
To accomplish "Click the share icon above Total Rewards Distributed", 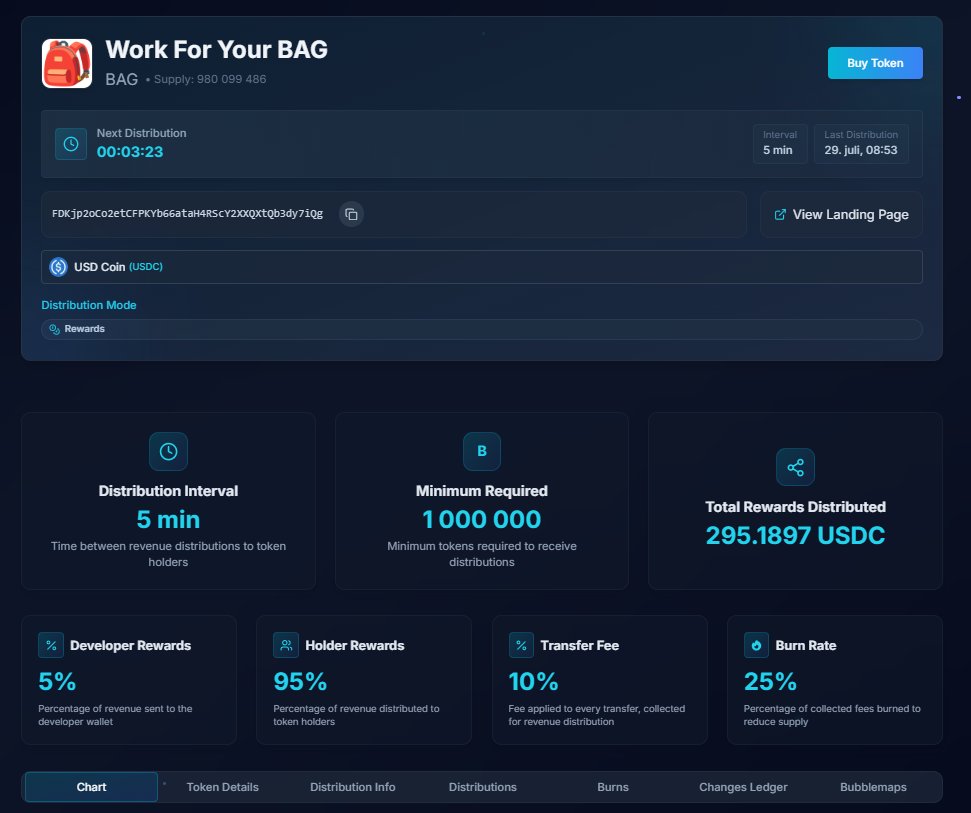I will (795, 467).
